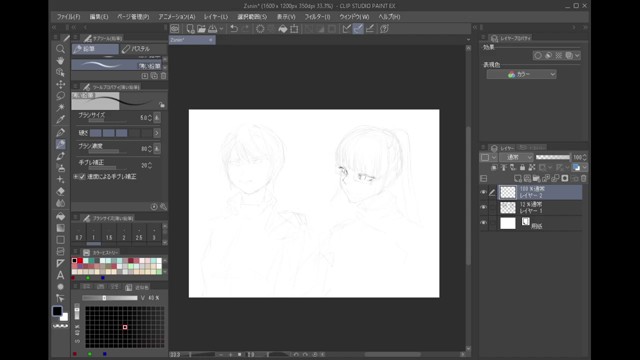Select the Zoom magnifier tool
Image resolution: width=640 pixels, height=360 pixels.
pos(60,49)
